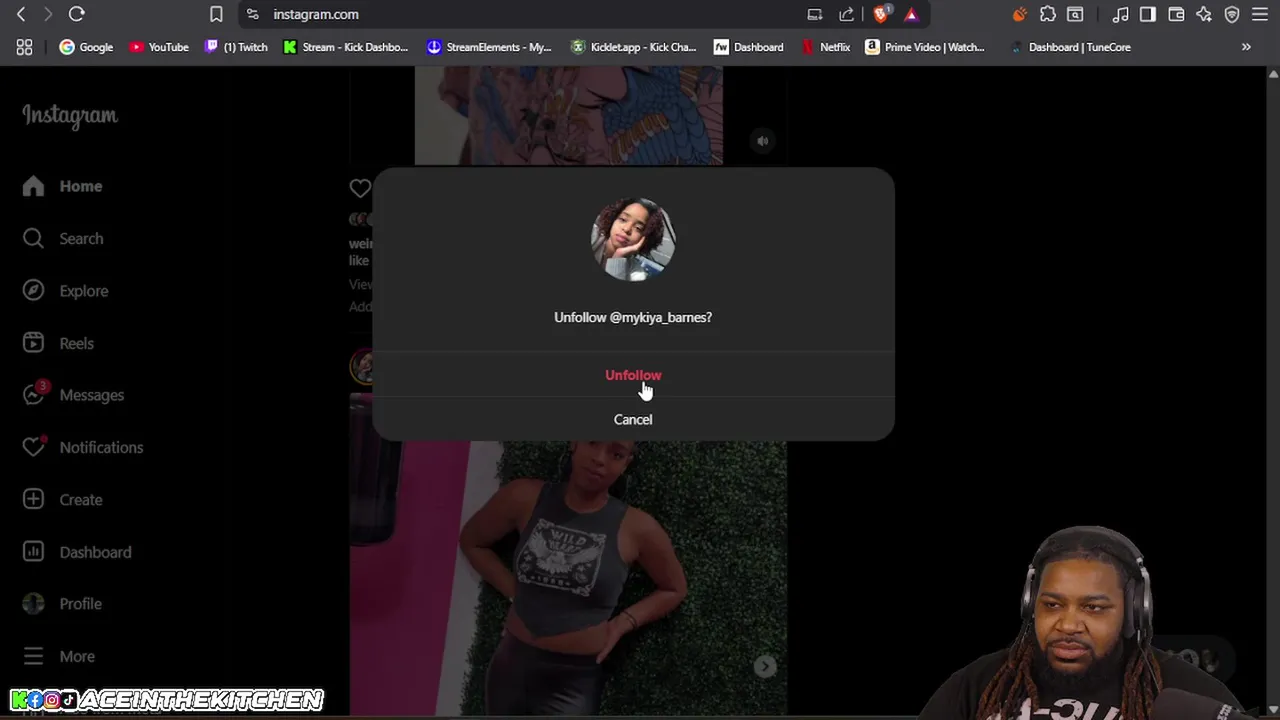This screenshot has height=720, width=1280.
Task: Like the post with the heart icon
Action: click(x=360, y=188)
